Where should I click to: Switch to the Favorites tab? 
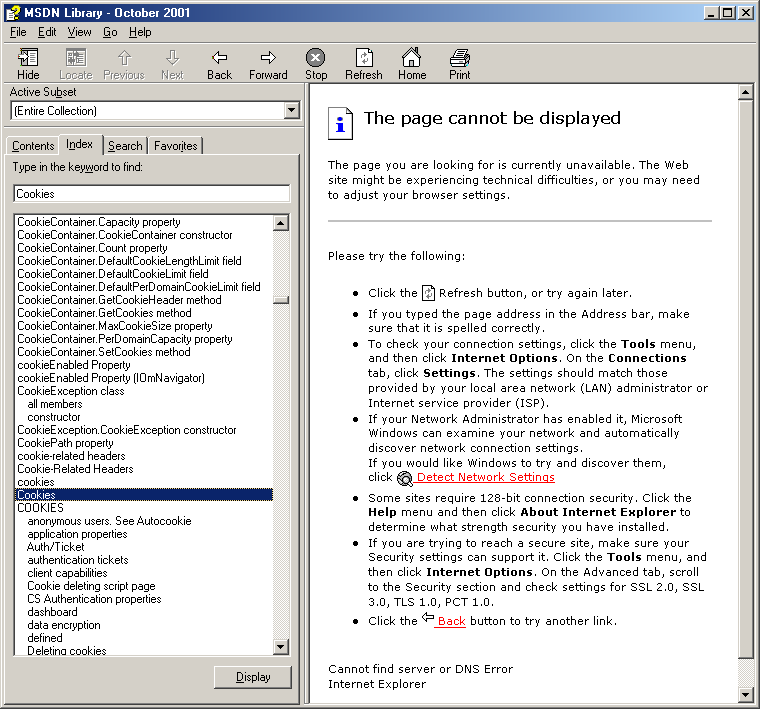pyautogui.click(x=175, y=146)
